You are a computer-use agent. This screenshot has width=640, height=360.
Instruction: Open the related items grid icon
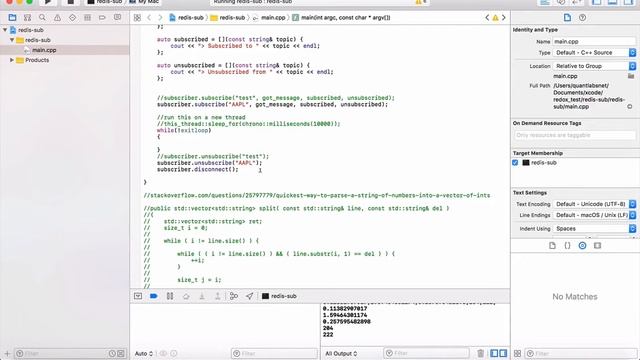click(x=137, y=18)
